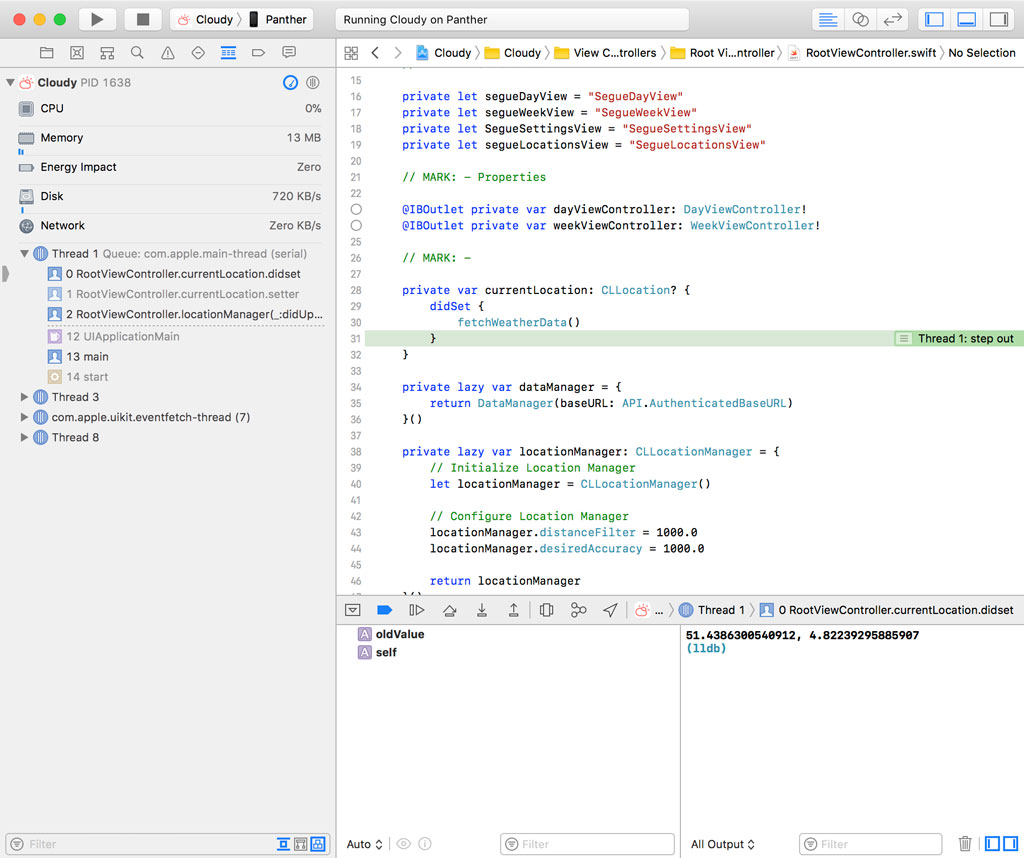Open the Debug Memory Graph tool
The image size is (1024, 858).
[578, 610]
